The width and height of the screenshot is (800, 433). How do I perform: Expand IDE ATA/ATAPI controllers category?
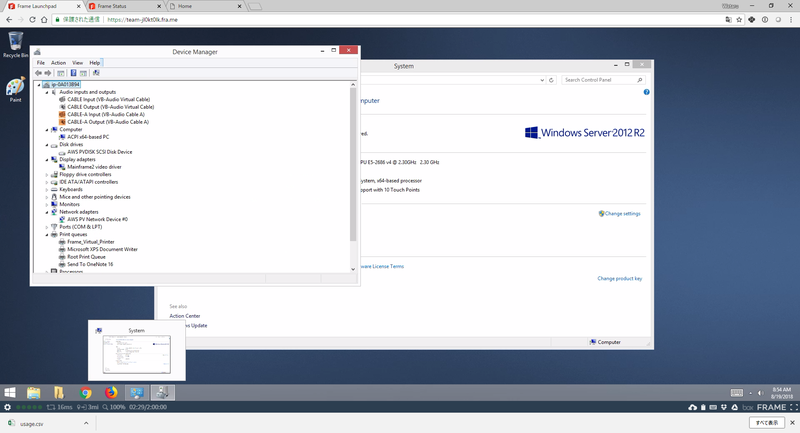[x=47, y=182]
